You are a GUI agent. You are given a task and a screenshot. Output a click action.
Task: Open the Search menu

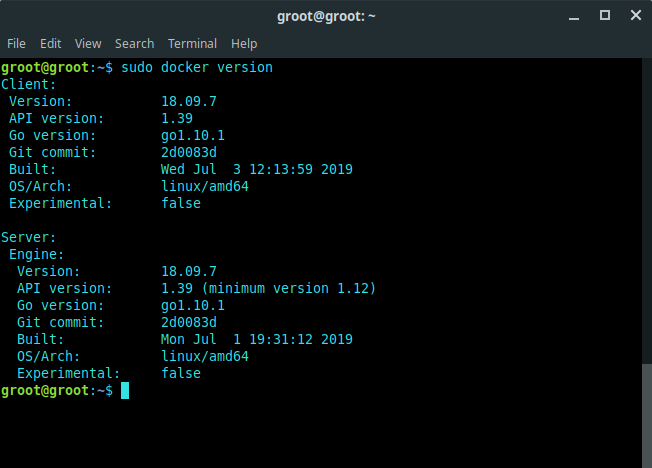pos(134,44)
